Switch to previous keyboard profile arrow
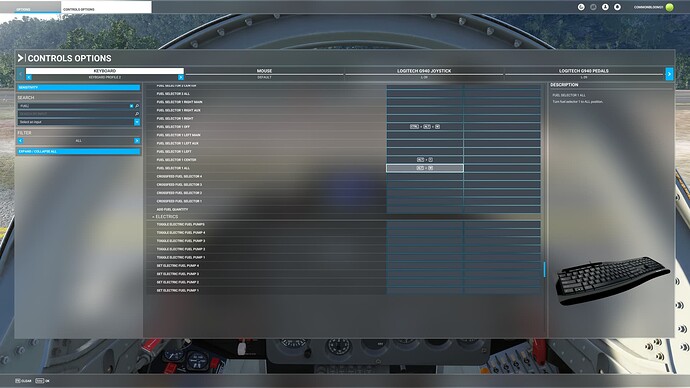This screenshot has width=690, height=388. tap(29, 77)
